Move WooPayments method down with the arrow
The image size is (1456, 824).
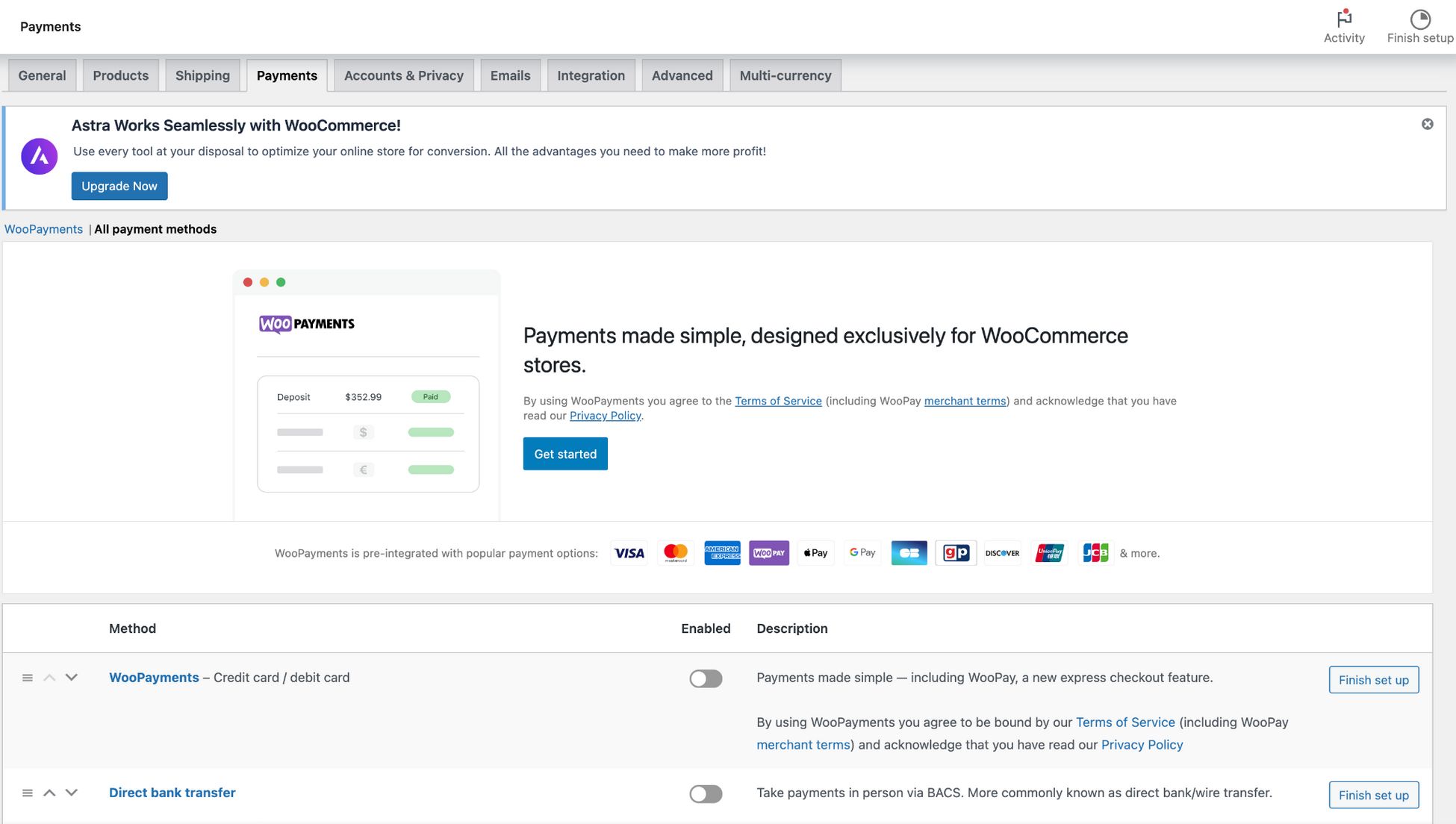pos(72,678)
